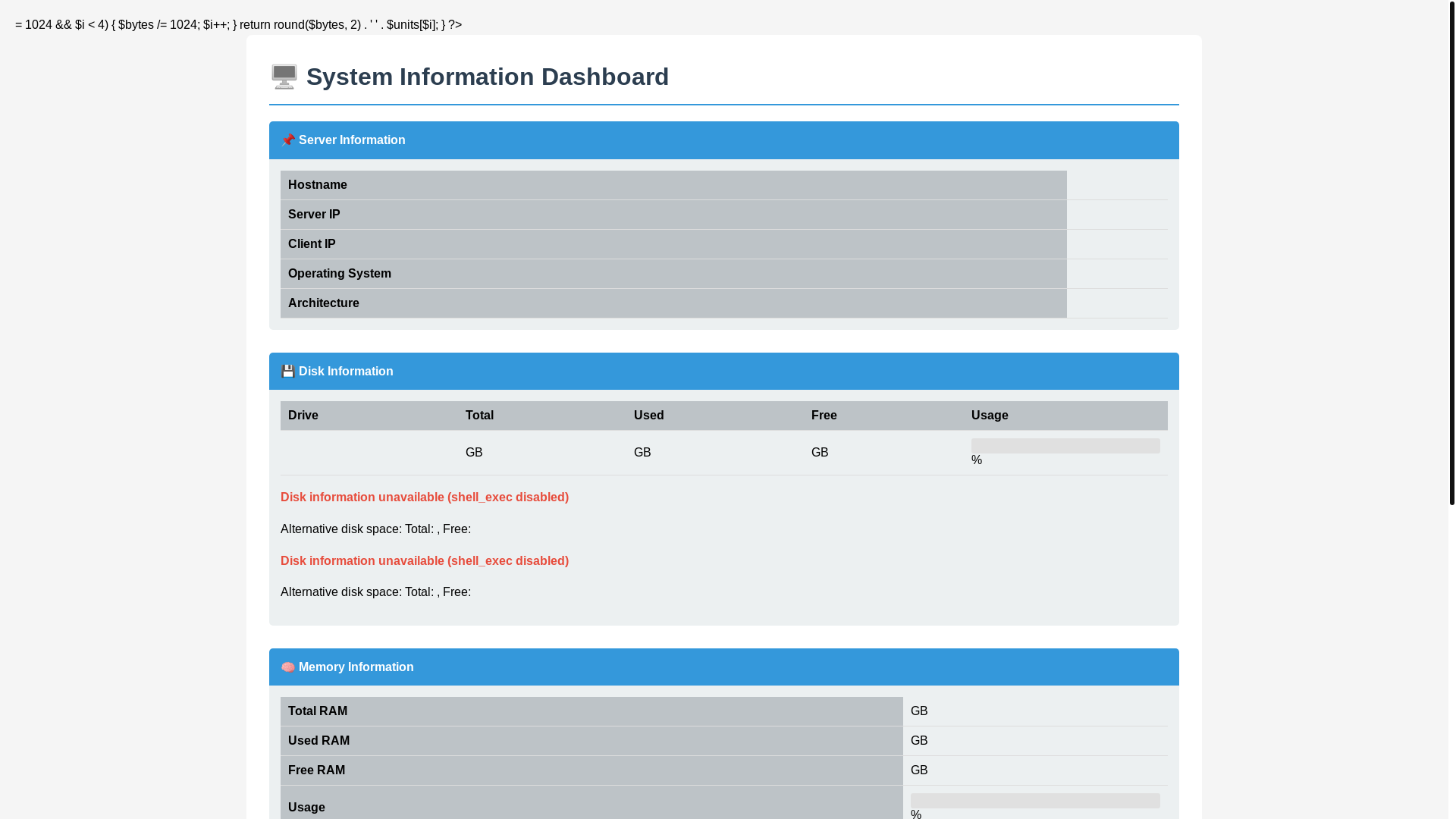Click the percent sign under disk usage bar

977,460
